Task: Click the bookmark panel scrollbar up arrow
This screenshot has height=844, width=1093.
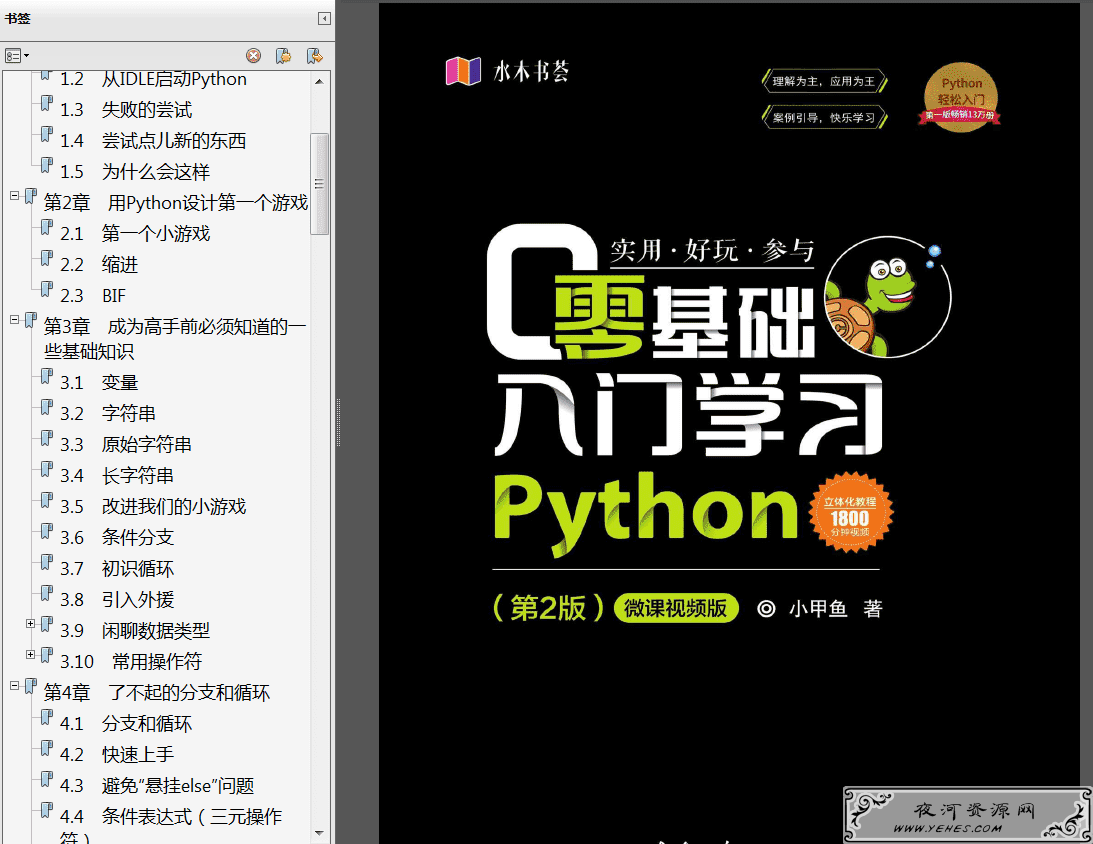Action: point(319,82)
